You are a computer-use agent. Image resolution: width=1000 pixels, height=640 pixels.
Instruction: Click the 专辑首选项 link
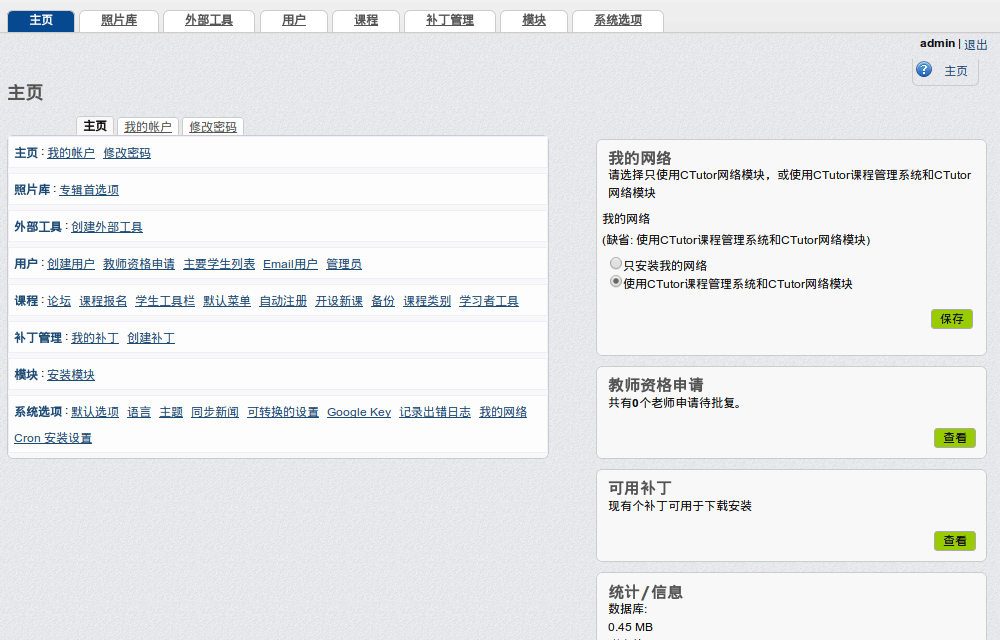(x=88, y=189)
